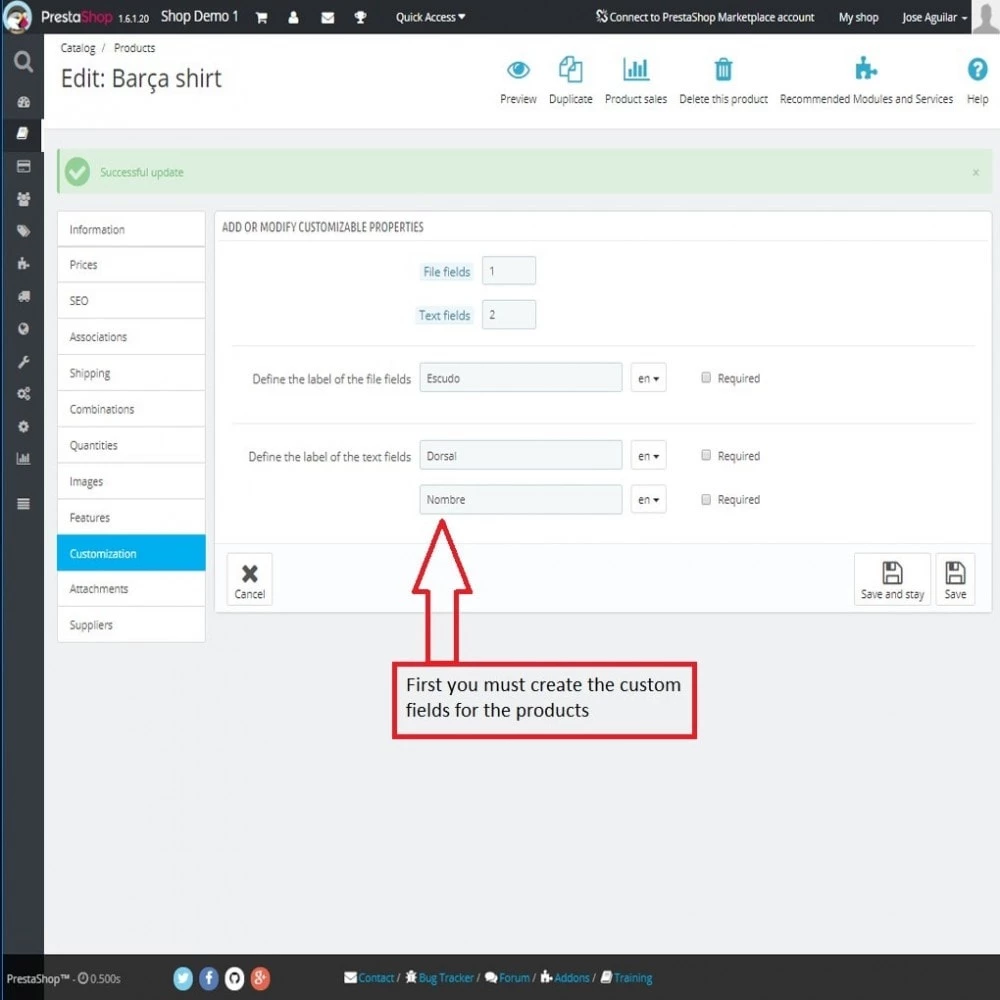1000x1000 pixels.
Task: Open Price Rules tag sidebar icon
Action: (x=24, y=231)
